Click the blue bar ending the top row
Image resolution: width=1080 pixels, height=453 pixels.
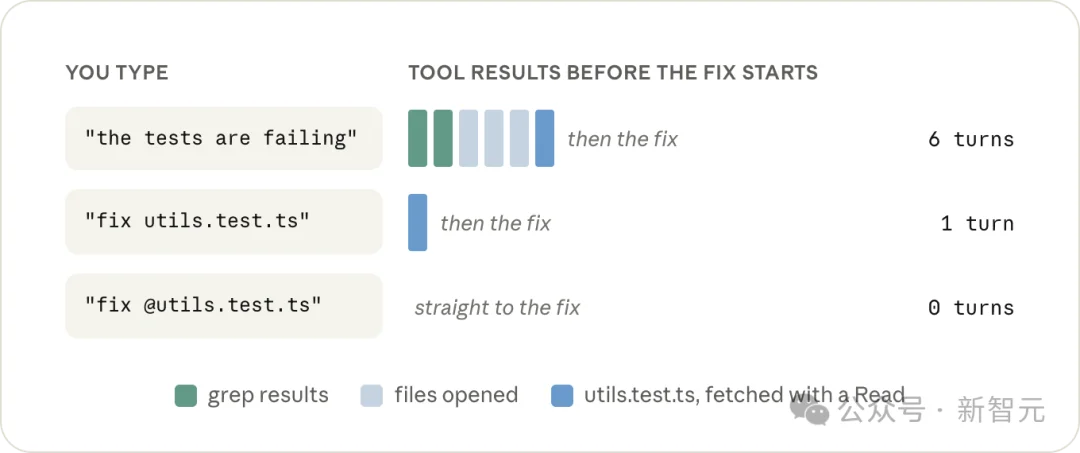[545, 138]
